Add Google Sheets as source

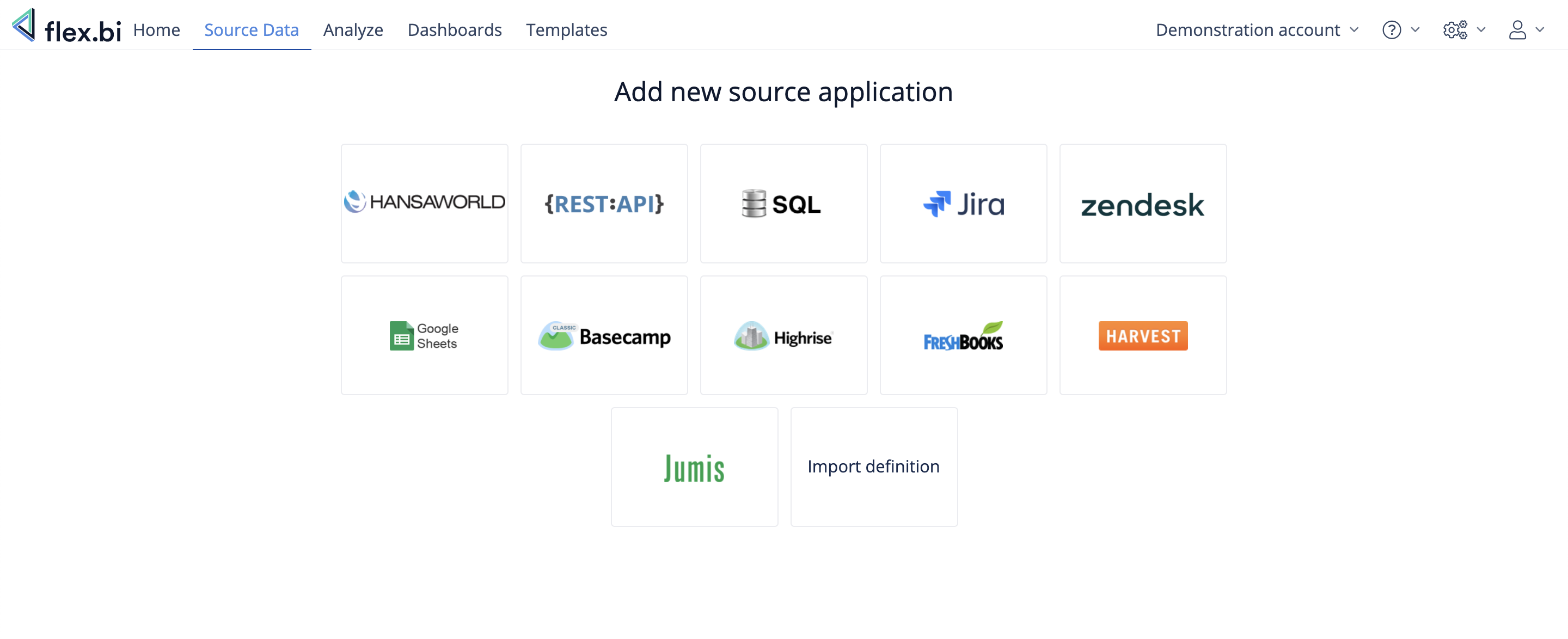(424, 335)
